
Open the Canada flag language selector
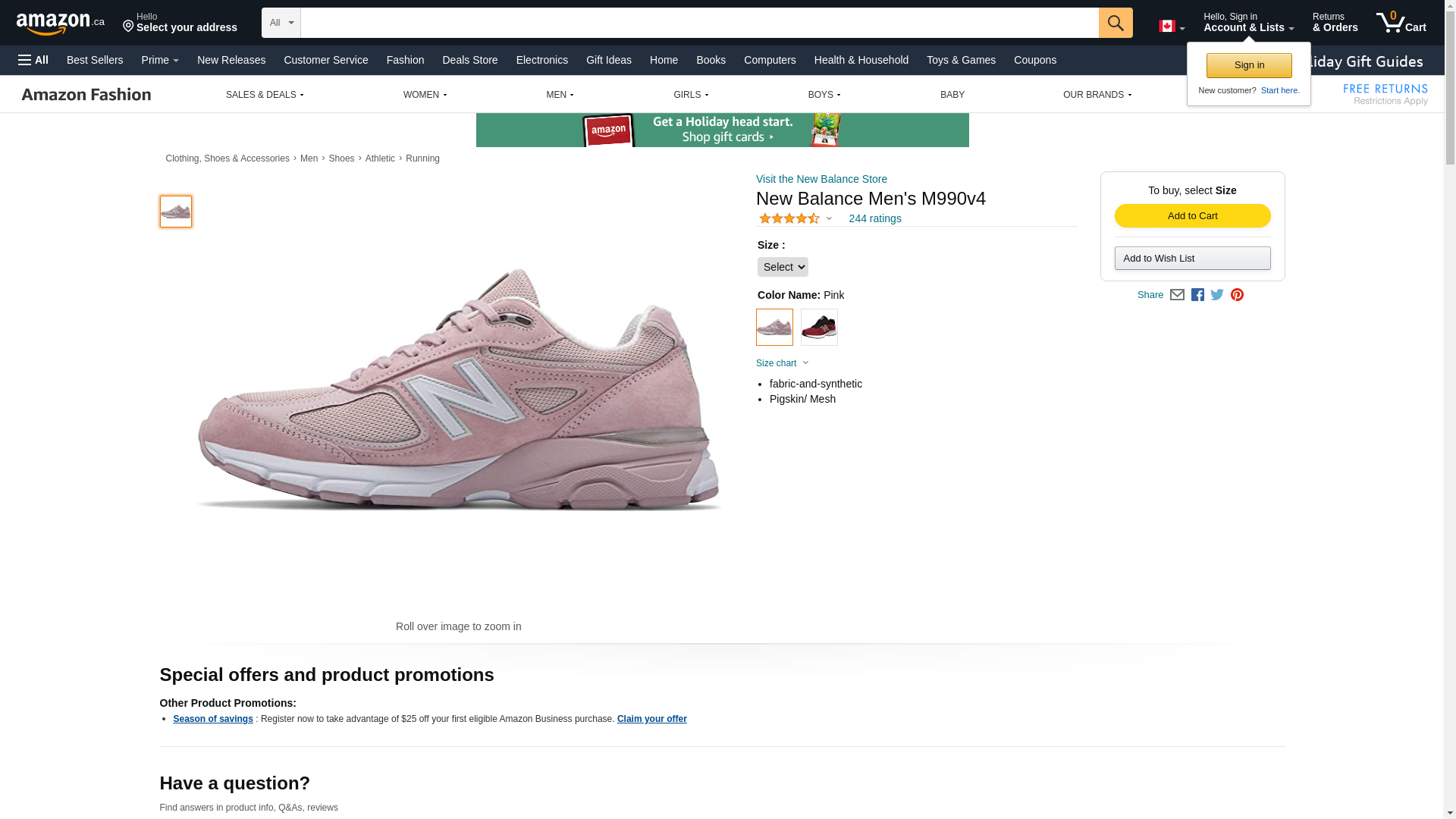pyautogui.click(x=1171, y=27)
